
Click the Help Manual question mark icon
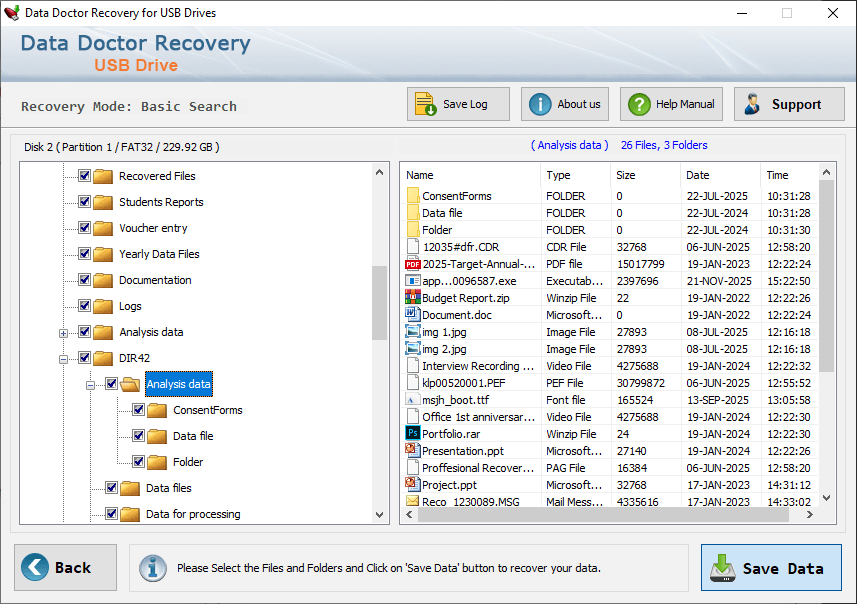coord(639,104)
